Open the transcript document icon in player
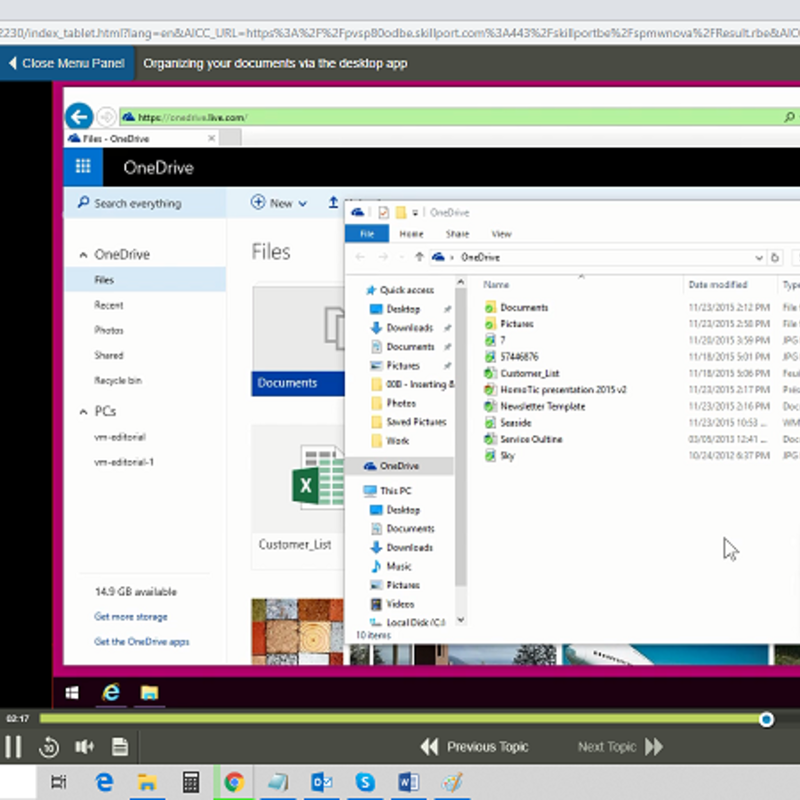The image size is (800, 800). [119, 746]
